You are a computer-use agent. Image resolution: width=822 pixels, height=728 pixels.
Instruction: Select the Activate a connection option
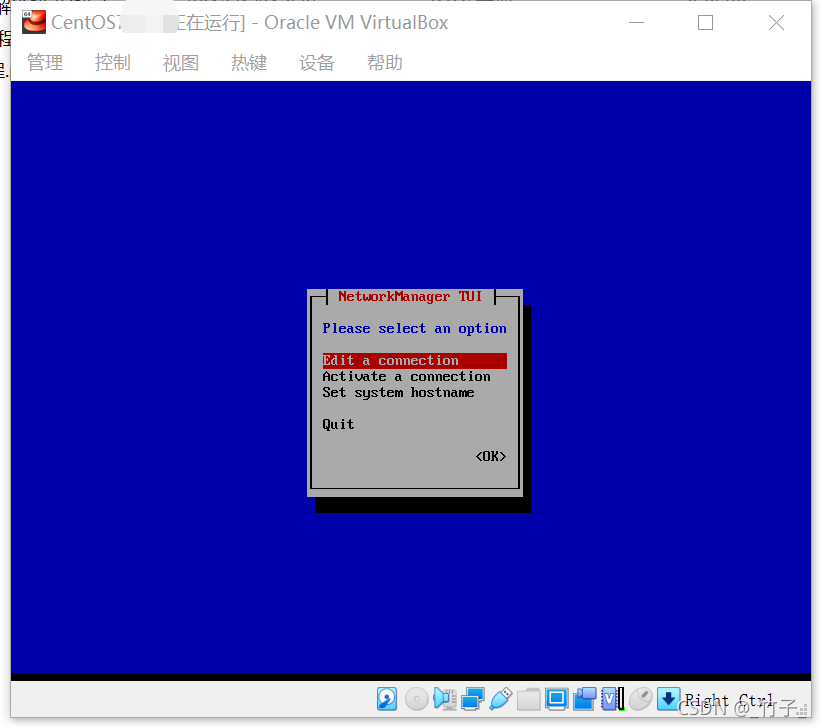point(404,376)
